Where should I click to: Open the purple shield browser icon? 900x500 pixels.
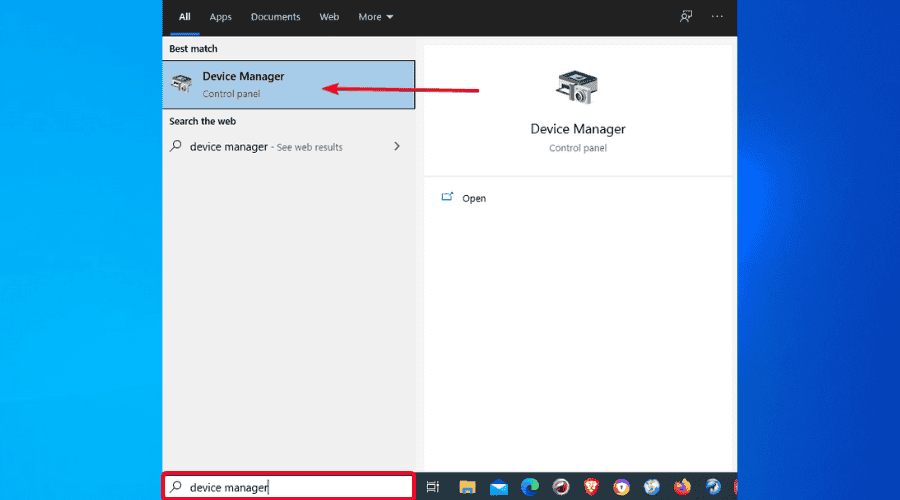point(621,487)
